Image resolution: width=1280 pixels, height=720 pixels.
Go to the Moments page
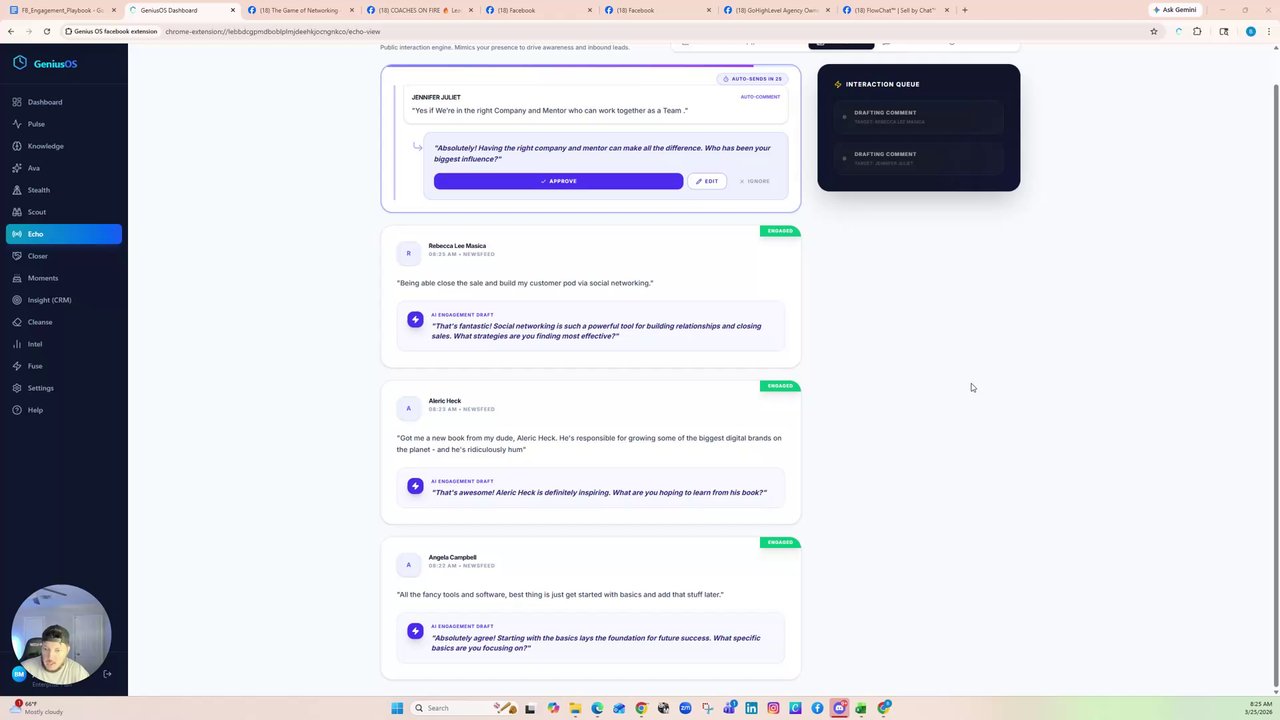point(64,278)
